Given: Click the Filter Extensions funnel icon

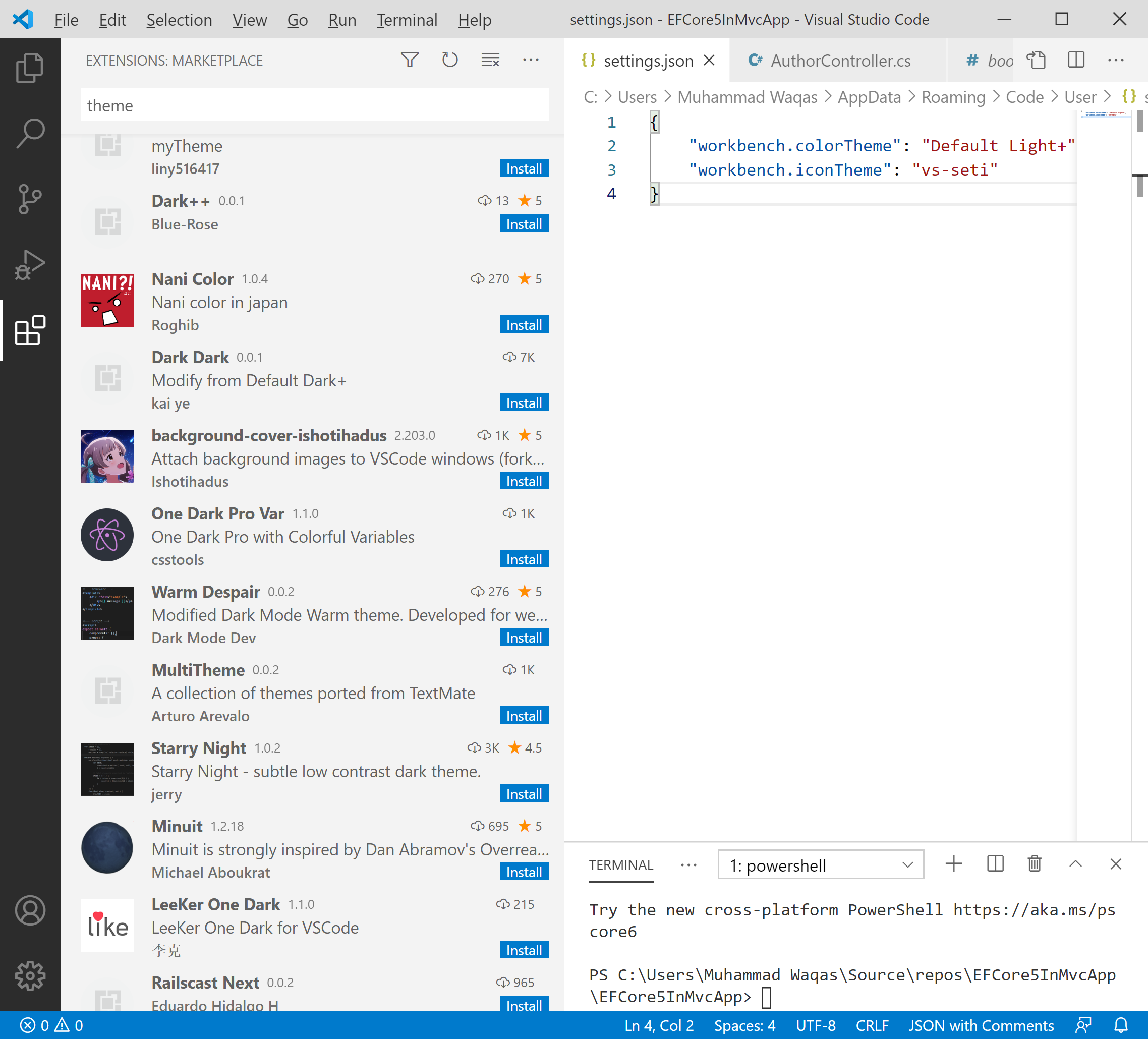Looking at the screenshot, I should coord(410,60).
